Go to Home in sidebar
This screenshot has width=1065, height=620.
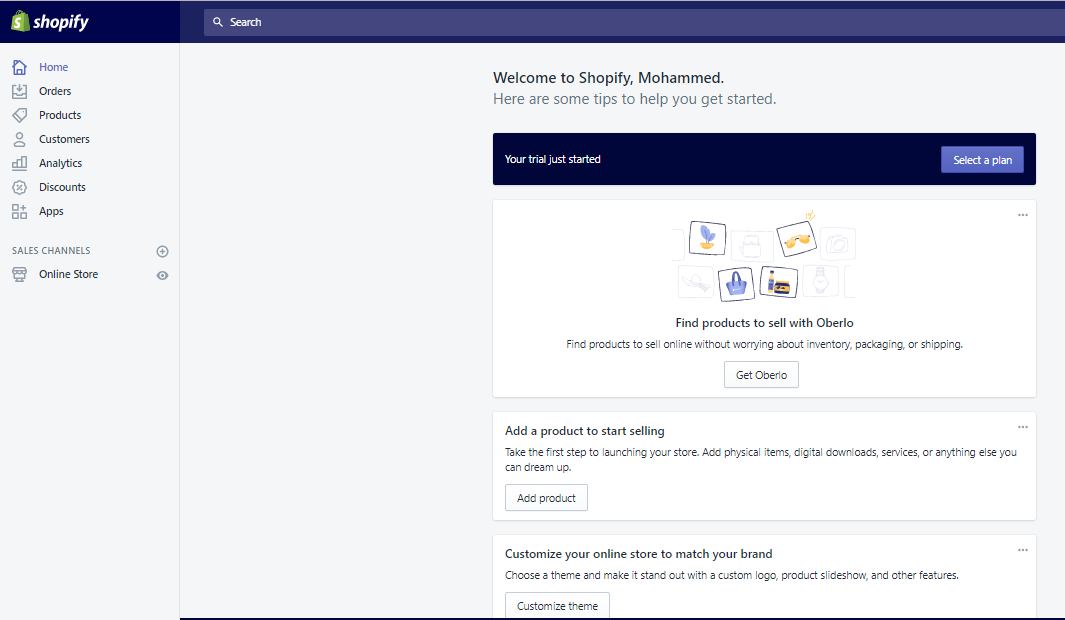click(53, 67)
